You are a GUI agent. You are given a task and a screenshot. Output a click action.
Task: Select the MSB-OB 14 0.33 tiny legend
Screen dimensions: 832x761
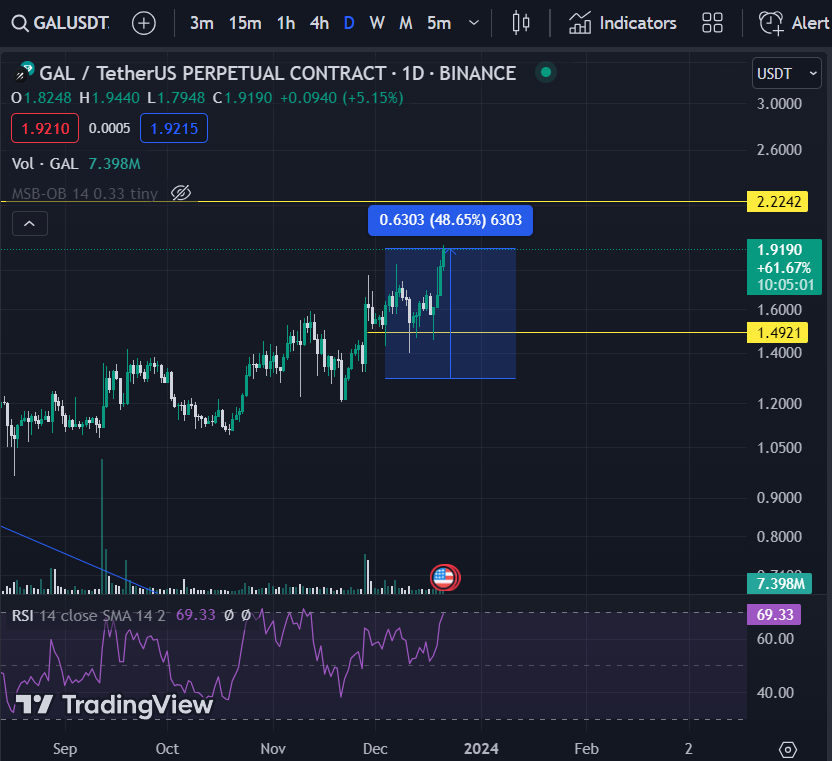coord(85,193)
